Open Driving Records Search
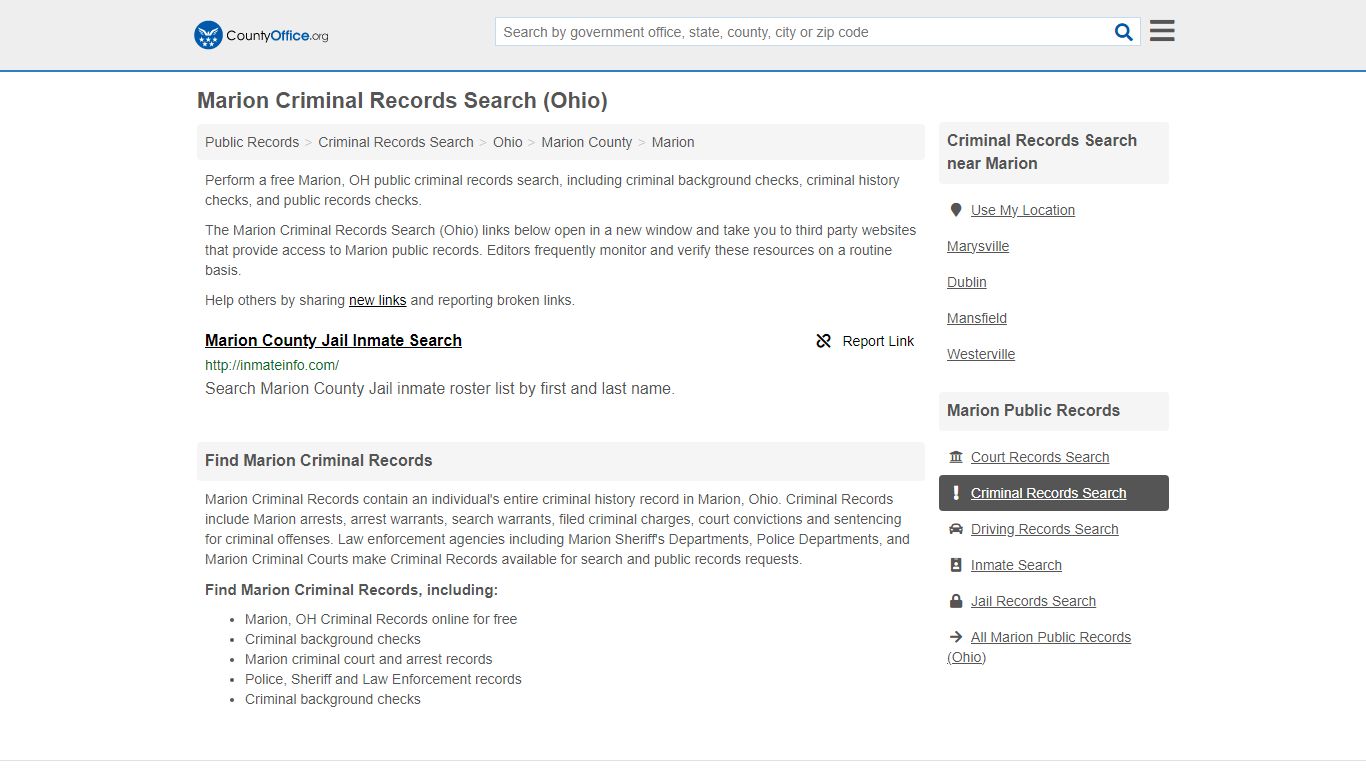The image size is (1366, 768). pyautogui.click(x=1045, y=529)
